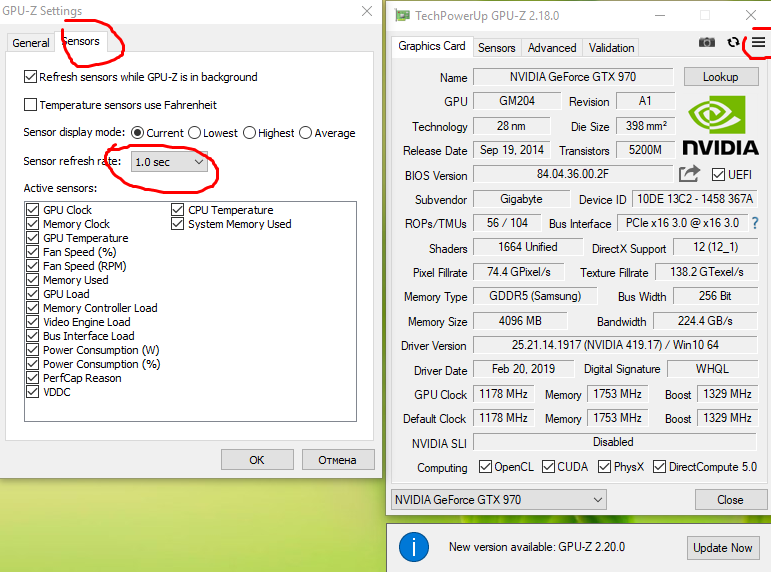This screenshot has height=572, width=771.
Task: Open the Validation tab
Action: point(611,48)
